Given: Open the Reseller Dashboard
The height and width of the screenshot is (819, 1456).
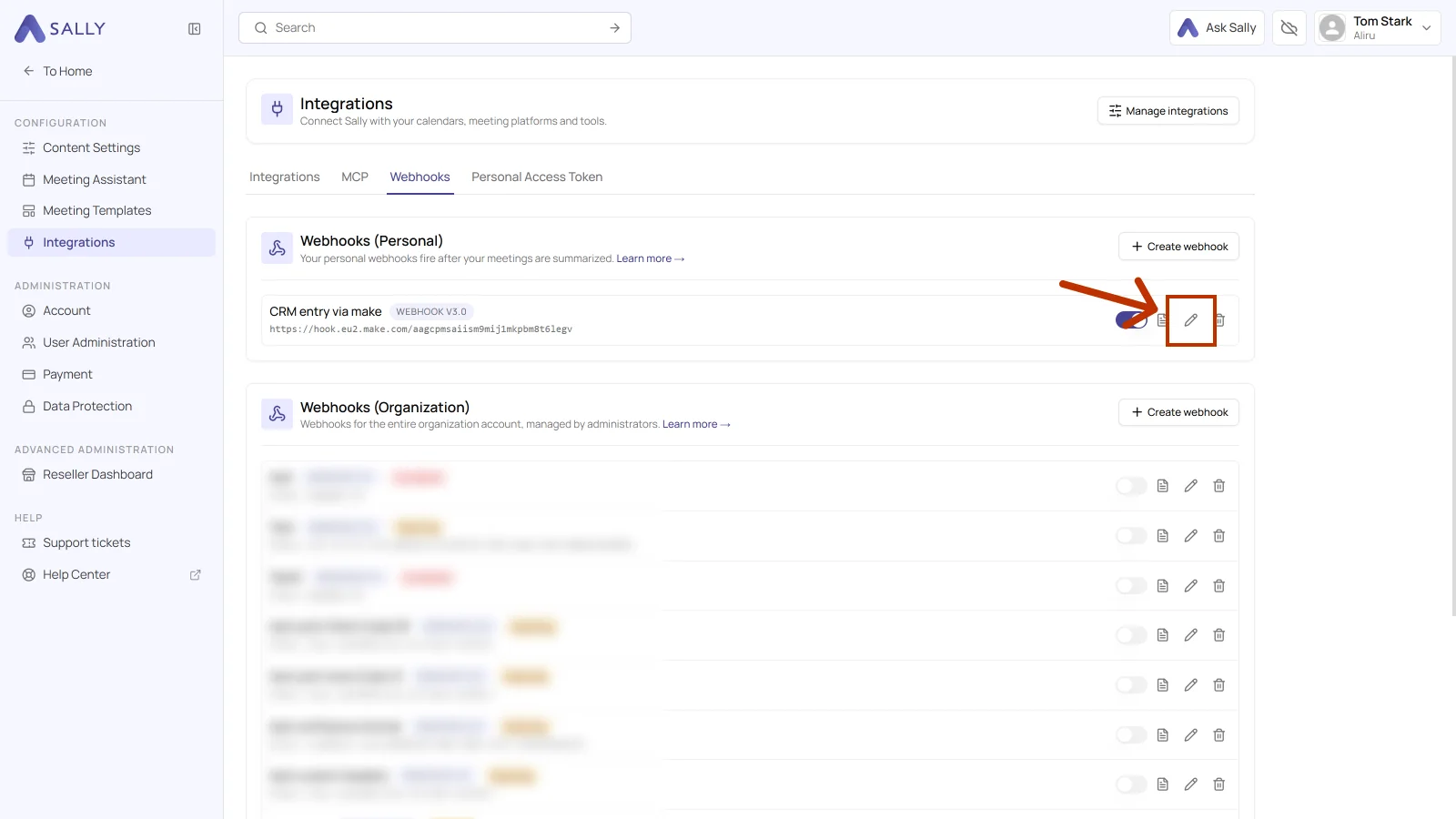Looking at the screenshot, I should coord(111,475).
